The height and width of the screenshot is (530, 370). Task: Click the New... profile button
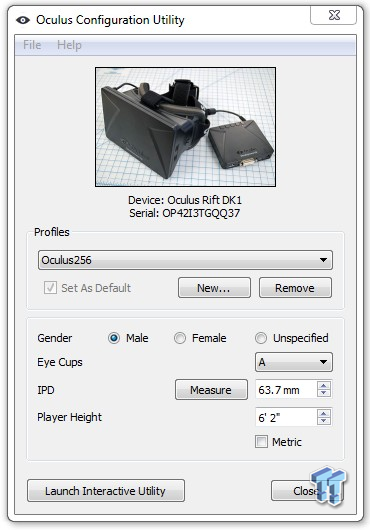click(x=214, y=288)
